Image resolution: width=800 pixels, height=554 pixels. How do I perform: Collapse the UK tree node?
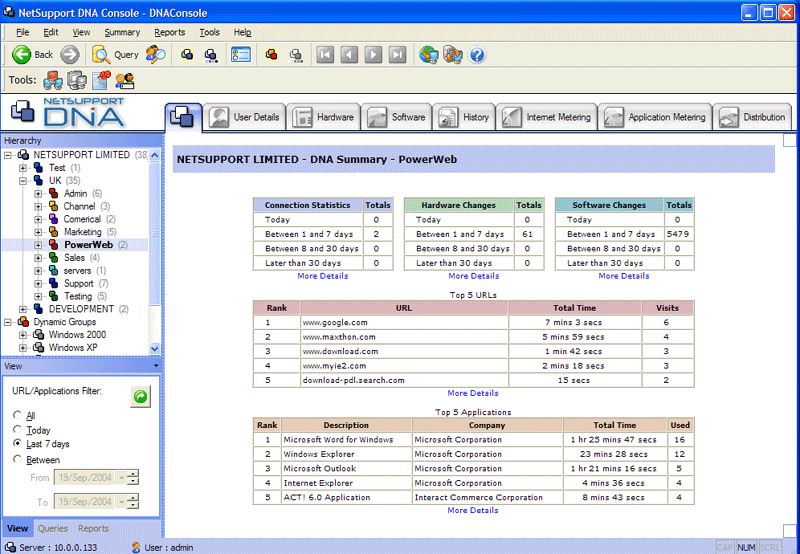[23, 180]
